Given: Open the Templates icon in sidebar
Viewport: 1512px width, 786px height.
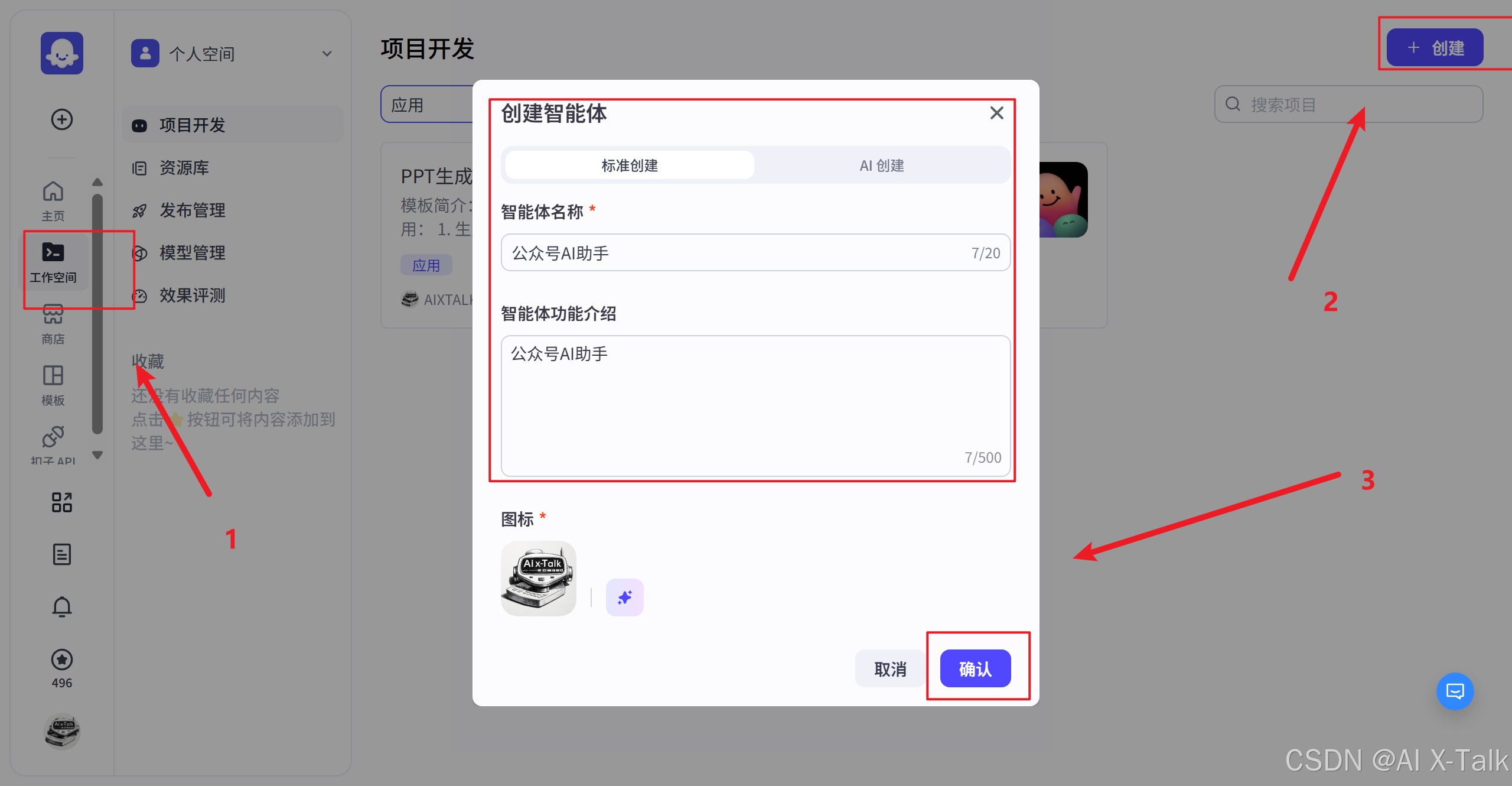Looking at the screenshot, I should (53, 384).
